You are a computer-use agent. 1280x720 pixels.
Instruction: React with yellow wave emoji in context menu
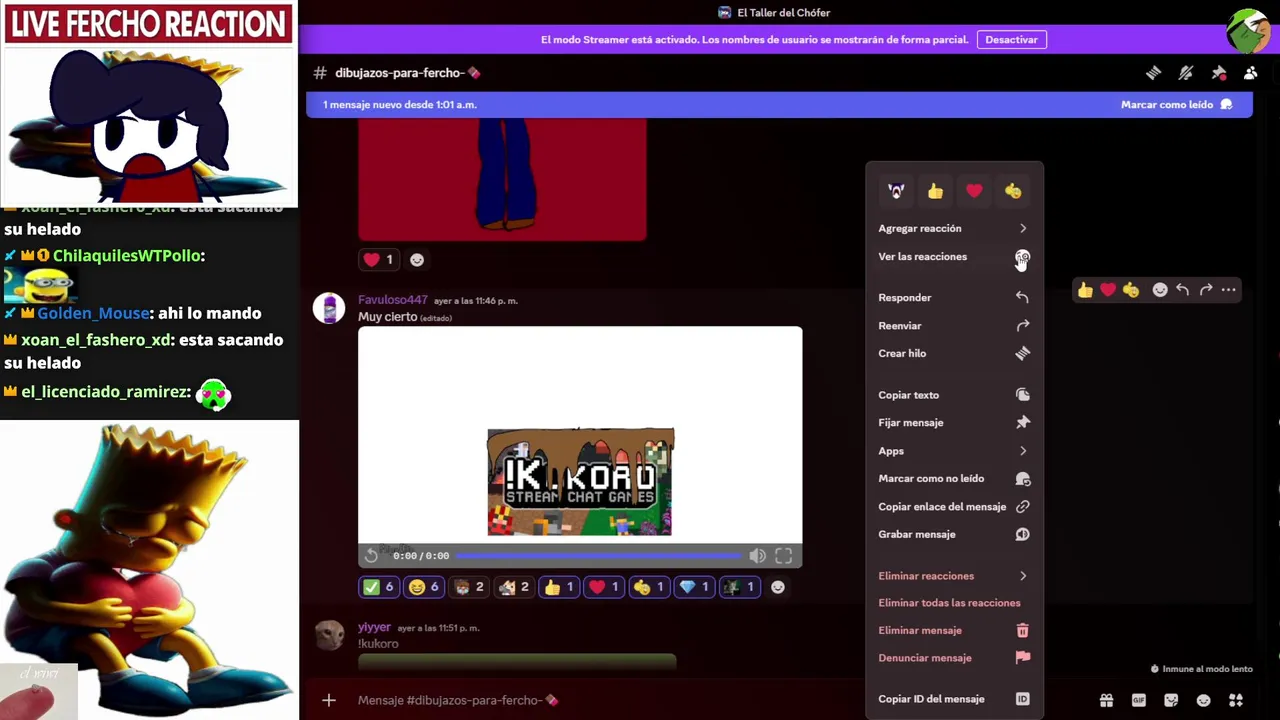(x=1013, y=191)
